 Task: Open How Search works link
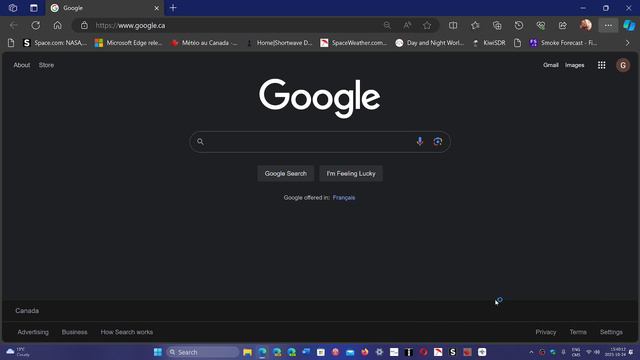click(x=127, y=332)
